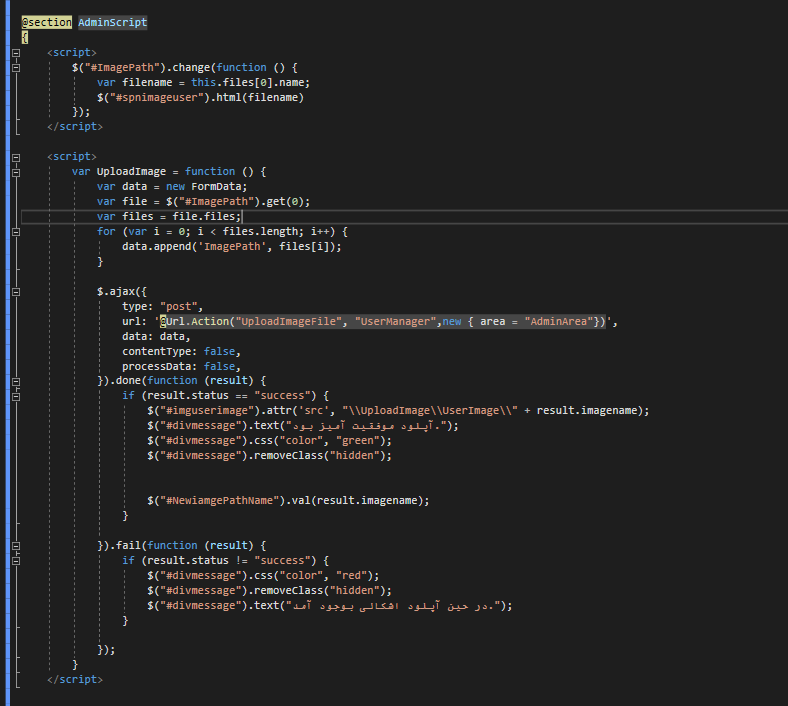Collapse the UploadImage function region
This screenshot has width=788, height=706.
(16, 172)
